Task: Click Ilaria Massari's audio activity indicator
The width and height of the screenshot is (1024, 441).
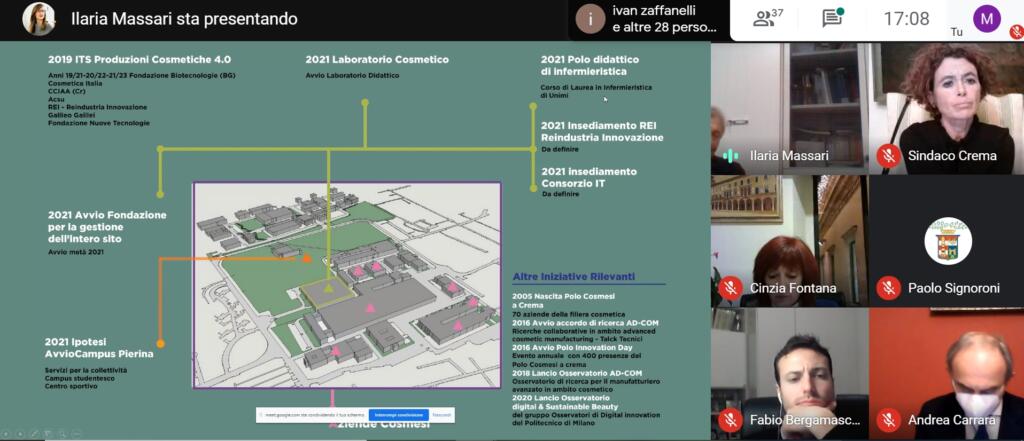Action: tap(731, 155)
